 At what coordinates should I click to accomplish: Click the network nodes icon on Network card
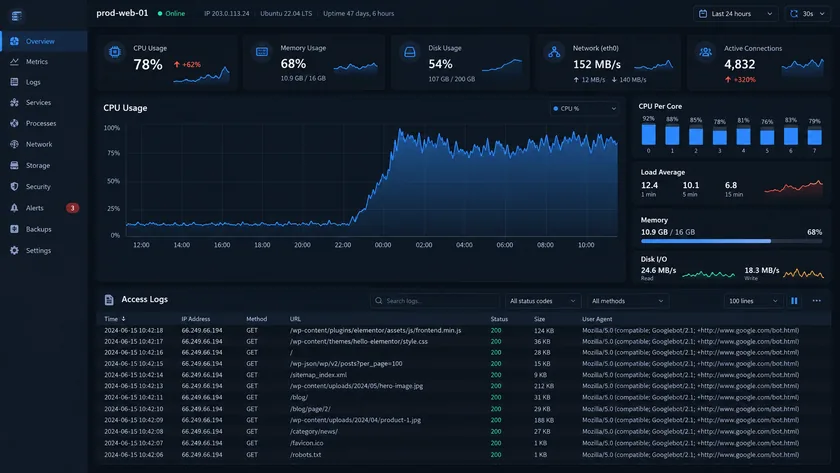click(x=554, y=52)
